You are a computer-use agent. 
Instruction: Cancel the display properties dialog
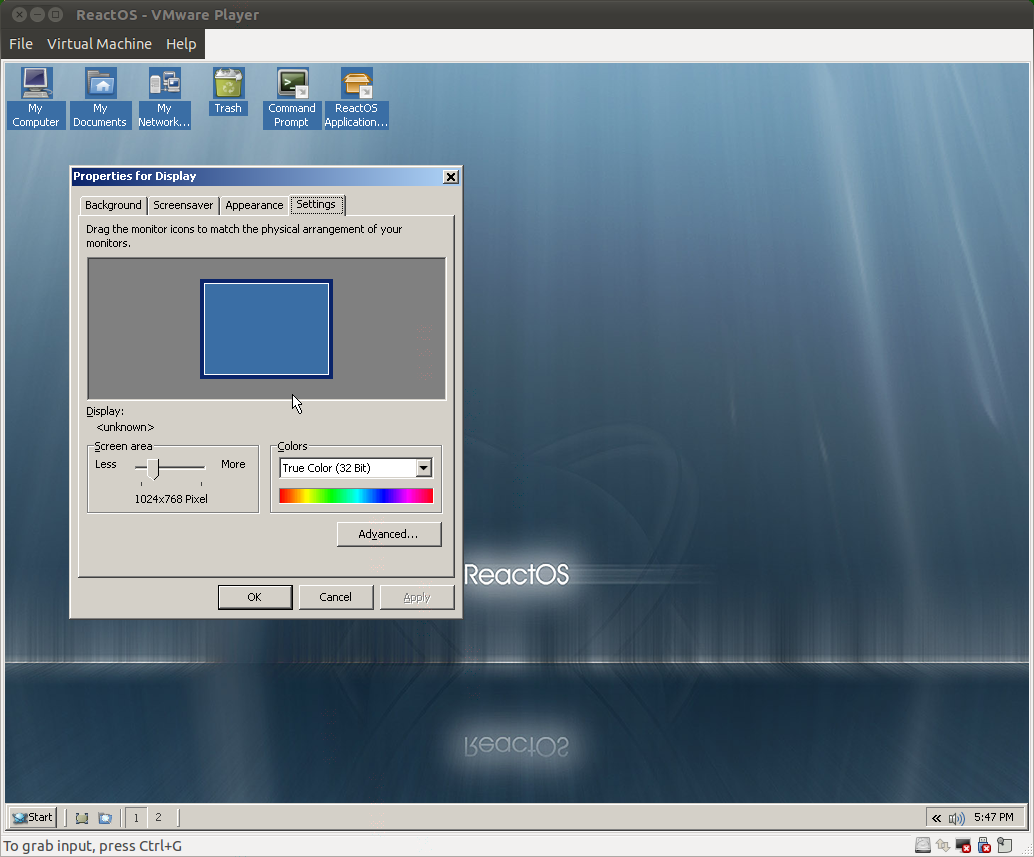(x=336, y=596)
